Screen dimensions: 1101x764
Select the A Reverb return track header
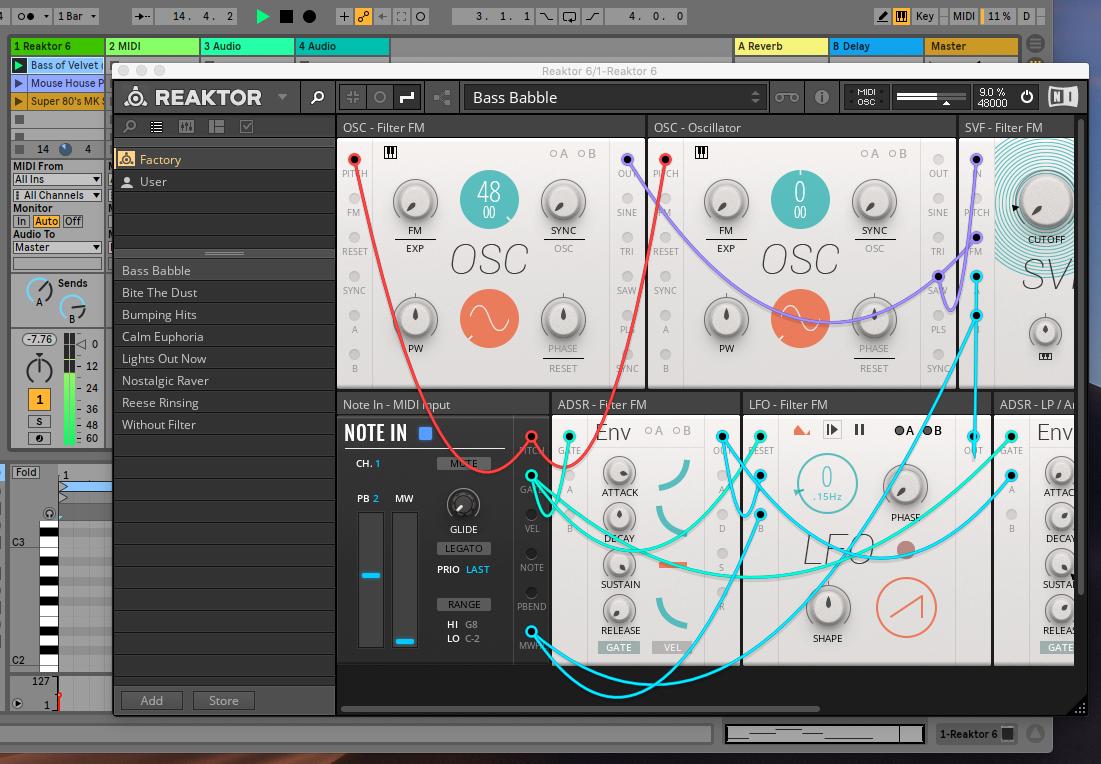click(781, 46)
